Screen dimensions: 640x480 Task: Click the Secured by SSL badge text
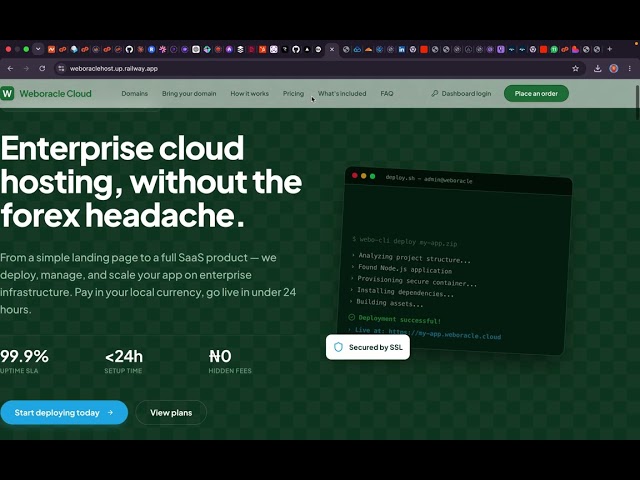click(x=376, y=347)
